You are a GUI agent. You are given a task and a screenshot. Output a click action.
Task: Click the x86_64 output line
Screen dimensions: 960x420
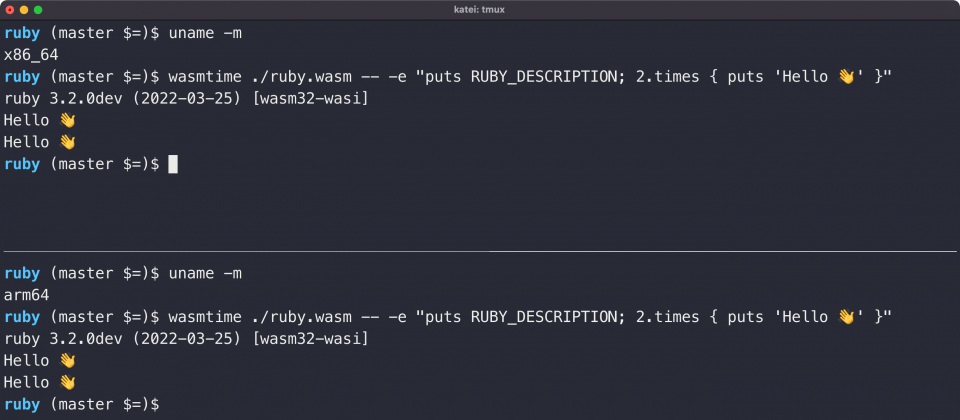coord(31,55)
